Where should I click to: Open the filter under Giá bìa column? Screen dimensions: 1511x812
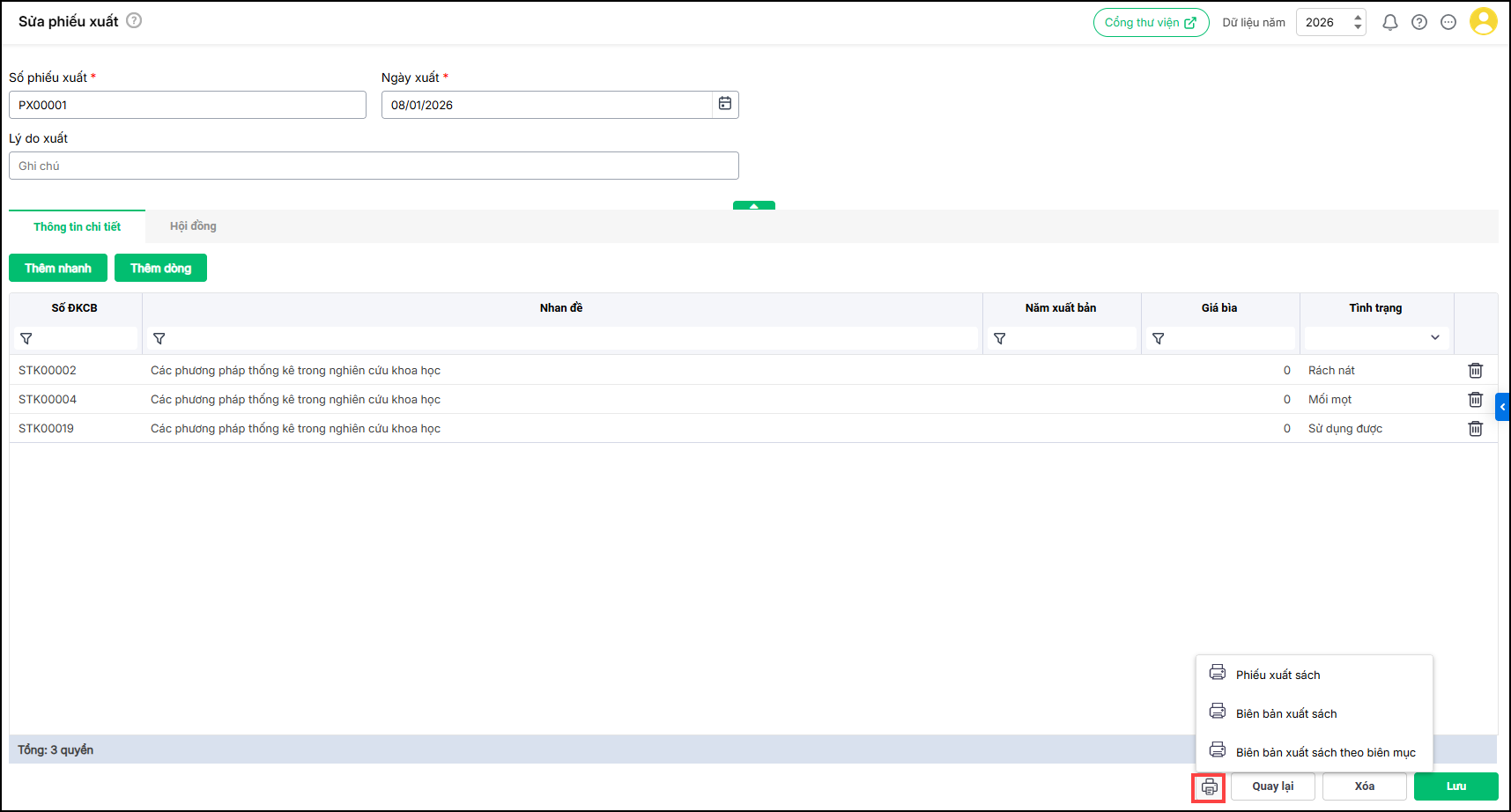(1159, 339)
